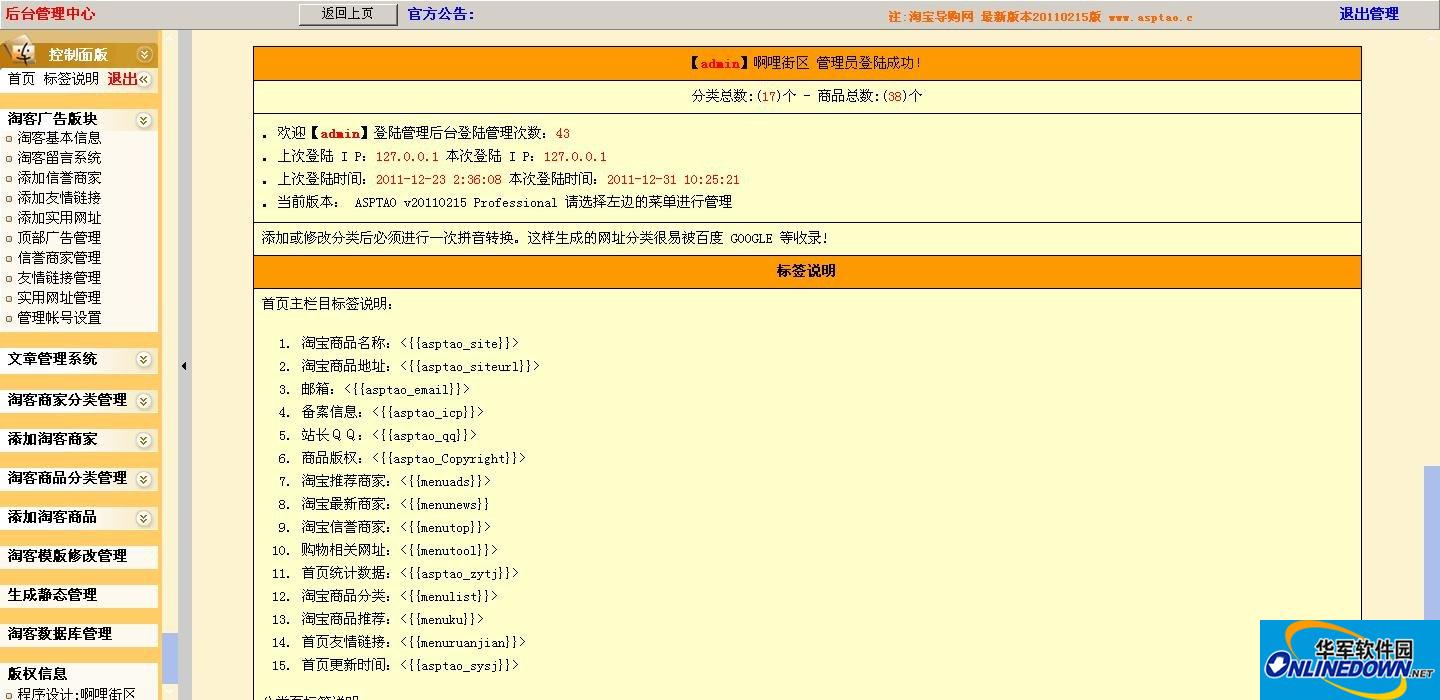Click 退出管理 at the top right
The height and width of the screenshot is (700, 1440).
point(1369,14)
